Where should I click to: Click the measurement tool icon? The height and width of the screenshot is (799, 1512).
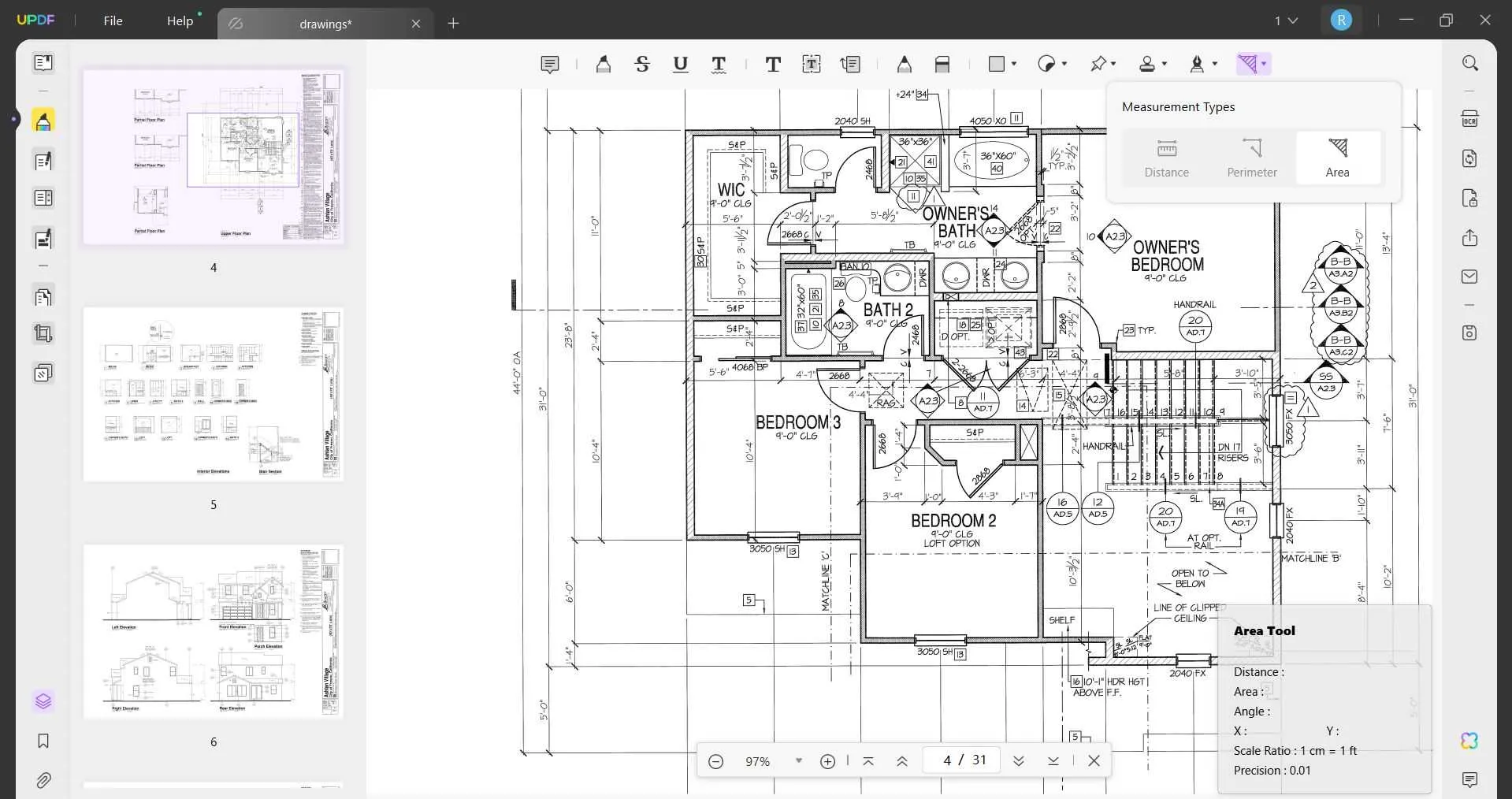(1247, 64)
